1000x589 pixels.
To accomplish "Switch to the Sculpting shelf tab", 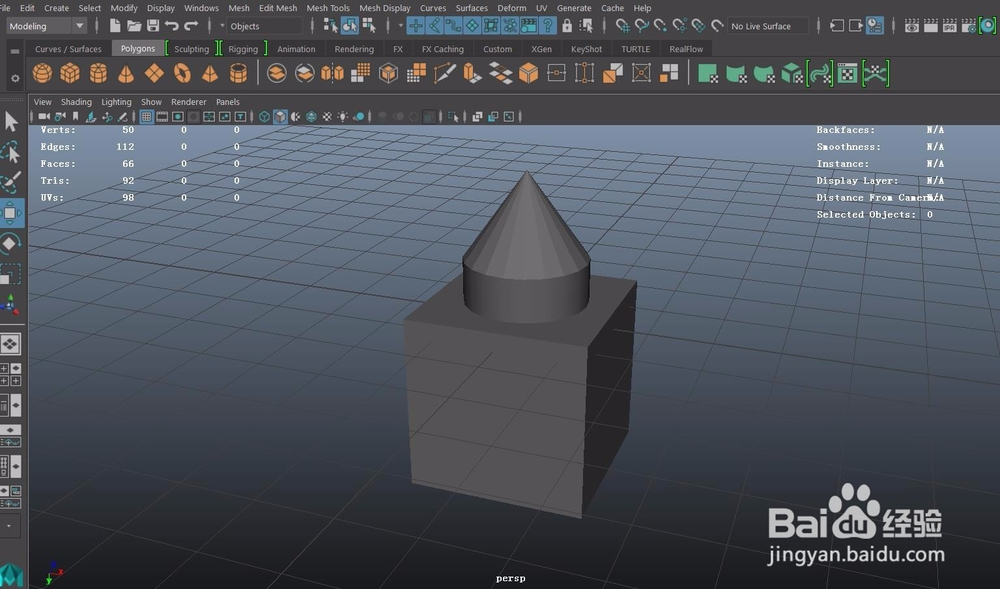I will tap(191, 49).
